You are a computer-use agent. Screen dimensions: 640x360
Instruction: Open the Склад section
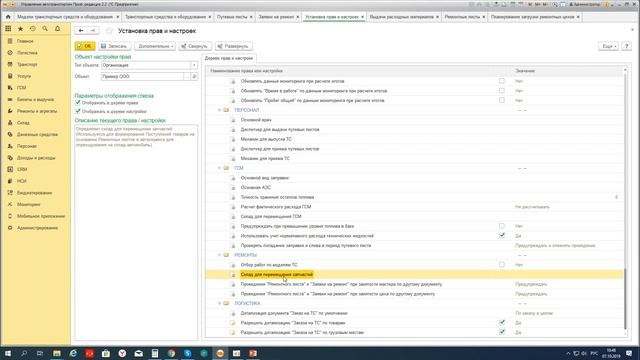(23, 123)
